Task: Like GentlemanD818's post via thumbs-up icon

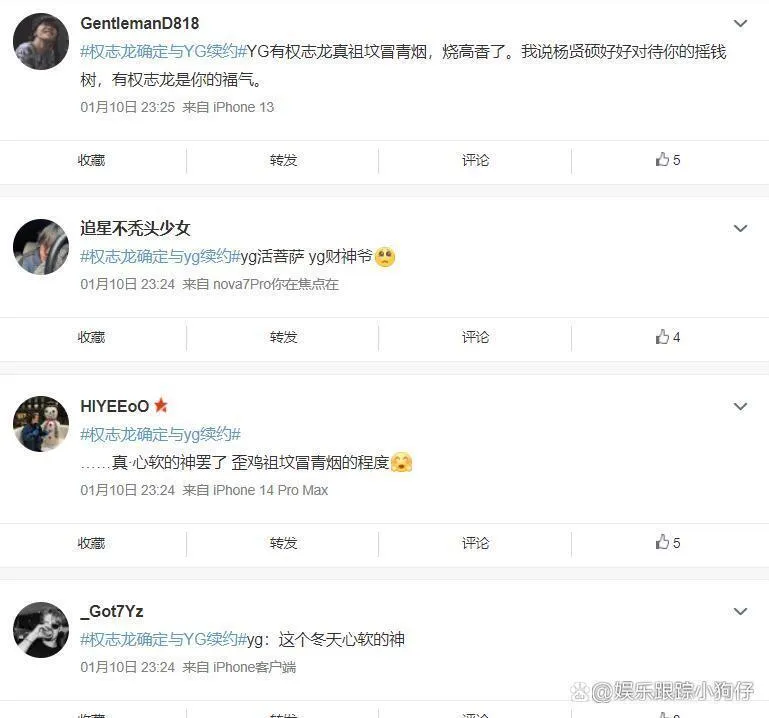Action: point(663,159)
